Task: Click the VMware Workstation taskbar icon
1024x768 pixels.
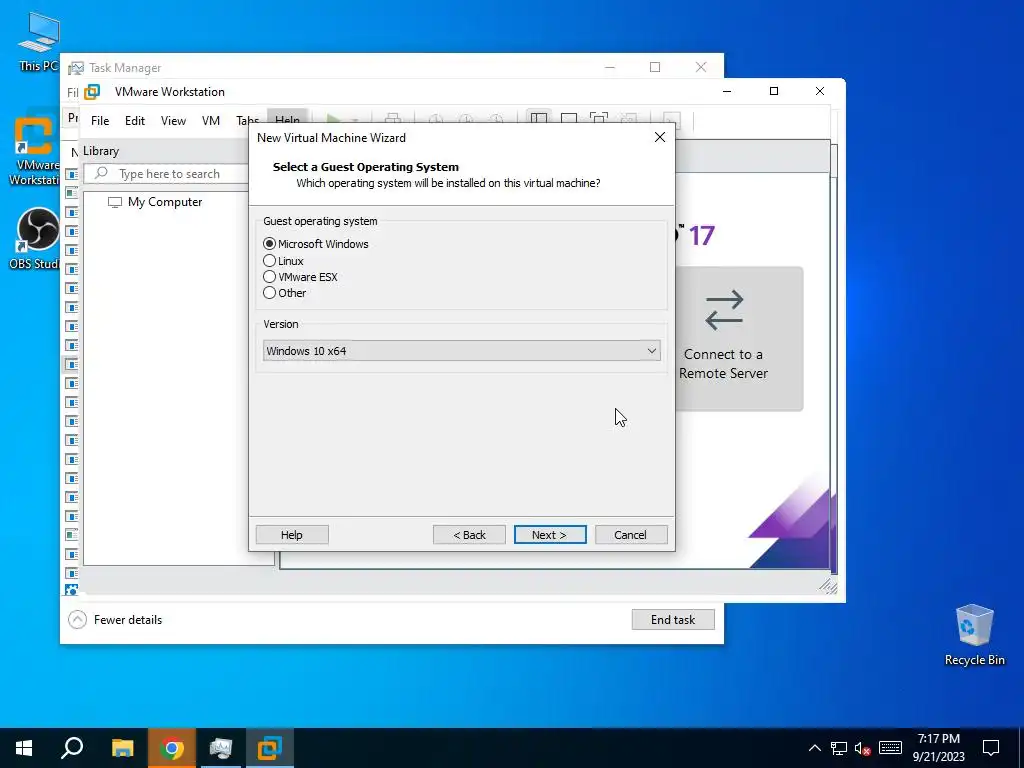Action: click(270, 748)
